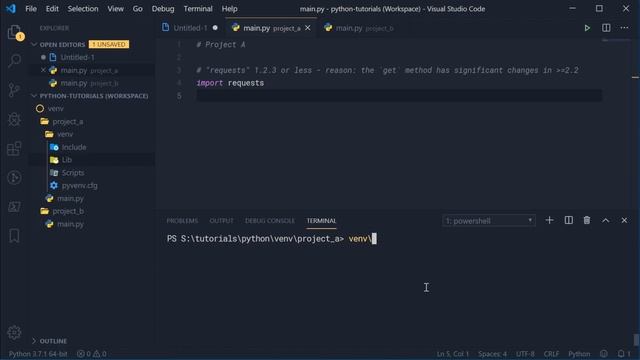Image resolution: width=640 pixels, height=360 pixels.
Task: Collapse the Python-Tutorials workspace section
Action: coord(93,96)
